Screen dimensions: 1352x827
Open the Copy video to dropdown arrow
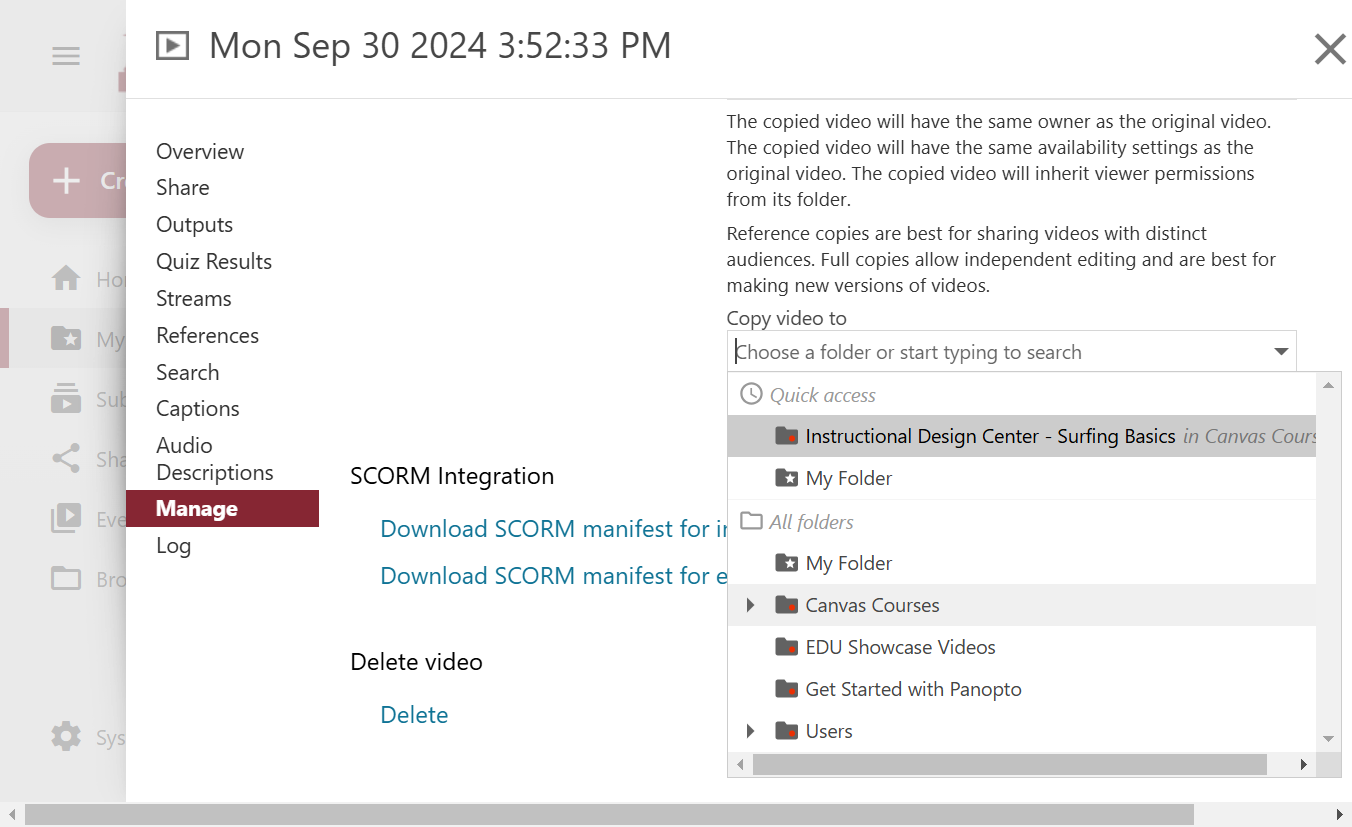coord(1280,352)
